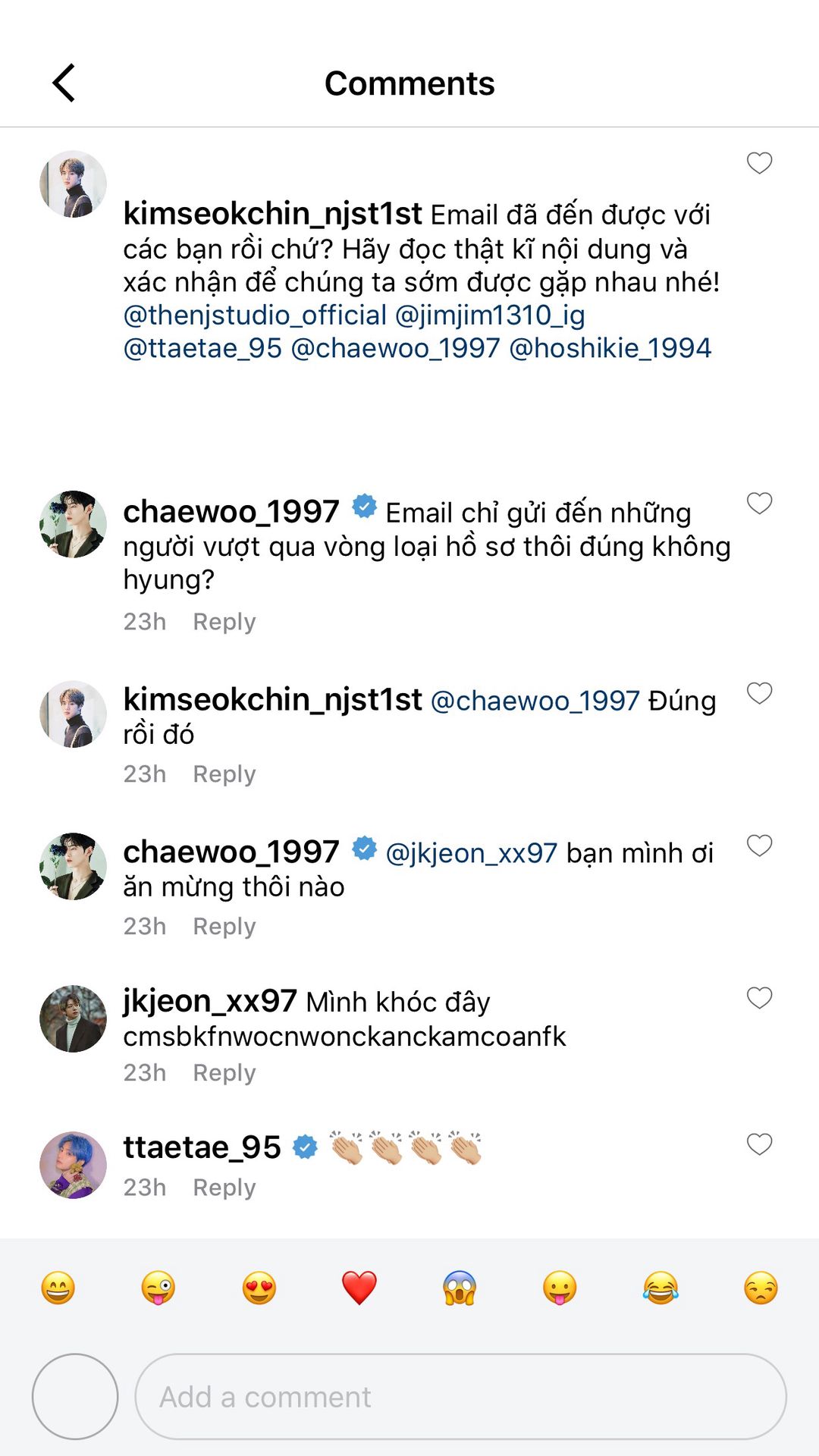Focus the Add a comment field

click(461, 1397)
